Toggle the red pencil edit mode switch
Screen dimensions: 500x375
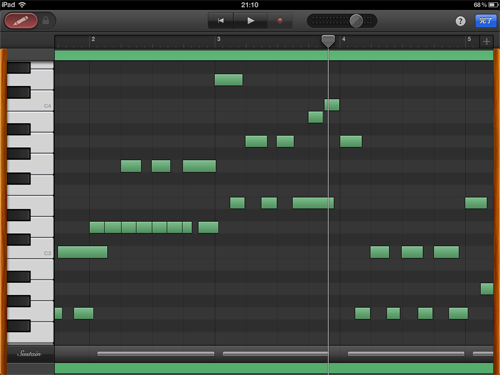point(21,21)
